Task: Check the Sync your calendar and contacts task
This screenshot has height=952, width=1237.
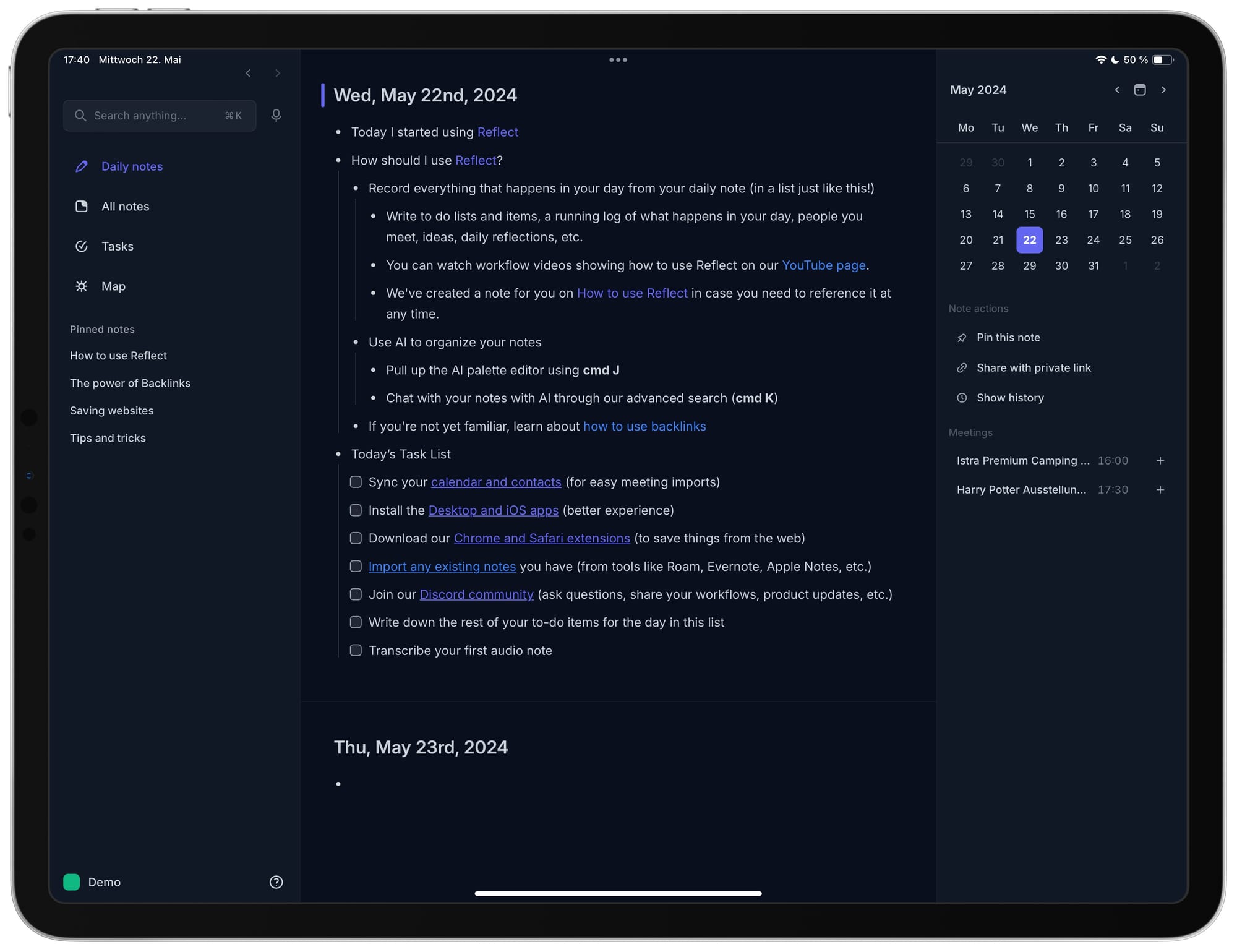Action: click(356, 482)
